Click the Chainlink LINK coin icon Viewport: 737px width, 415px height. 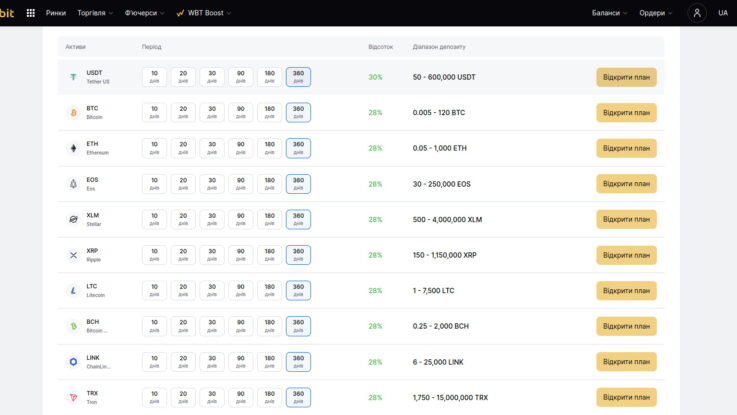73,362
